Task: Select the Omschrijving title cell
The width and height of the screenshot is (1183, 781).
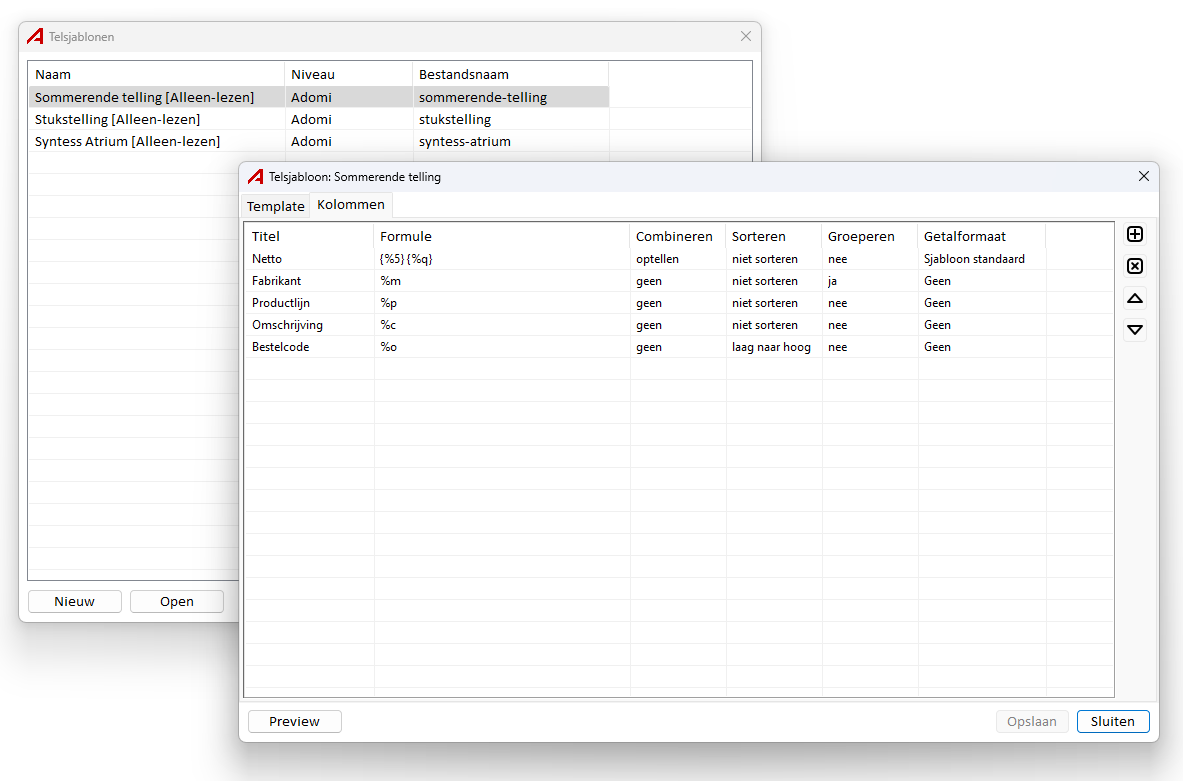Action: coord(309,324)
